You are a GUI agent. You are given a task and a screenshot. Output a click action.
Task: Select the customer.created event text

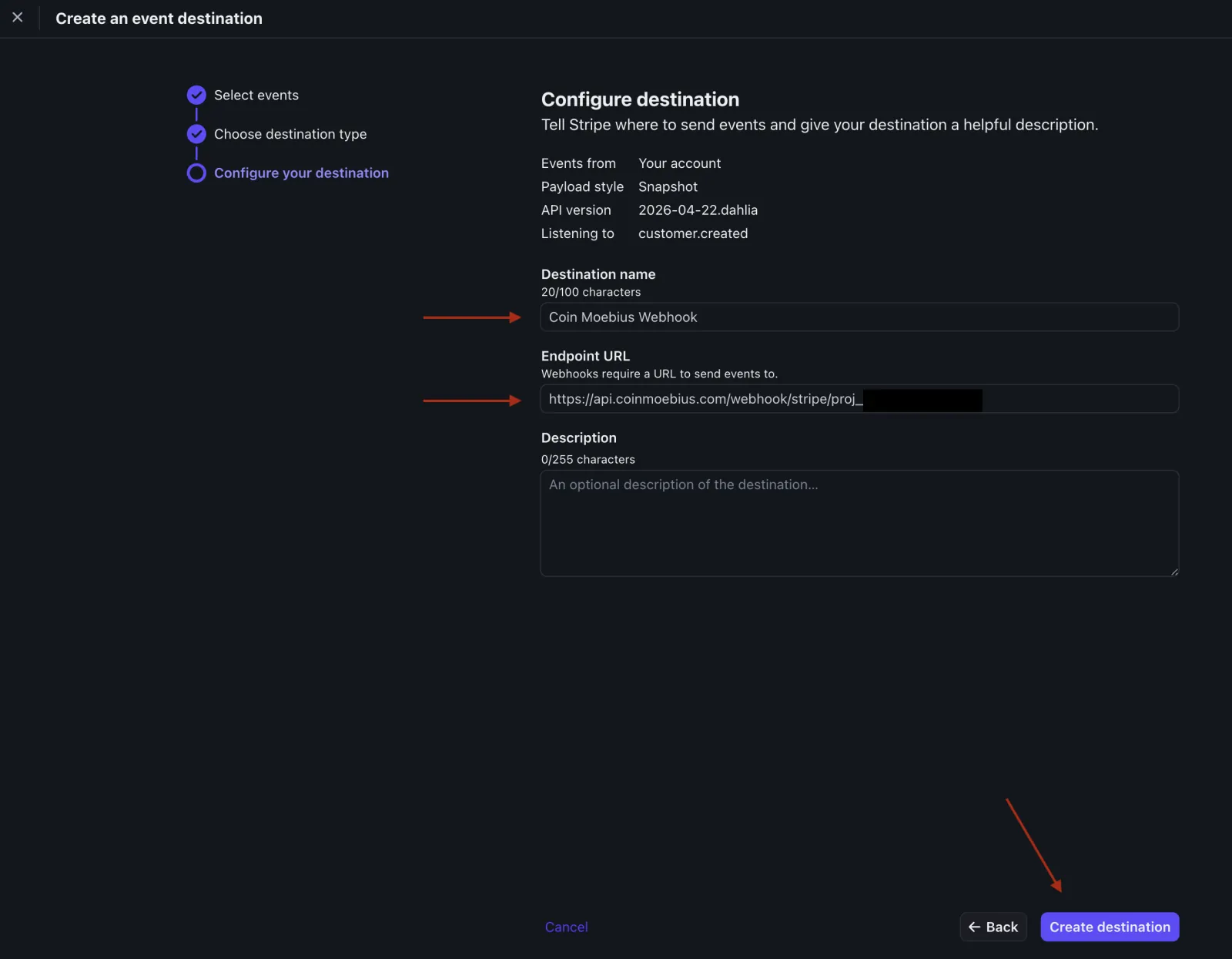click(693, 233)
